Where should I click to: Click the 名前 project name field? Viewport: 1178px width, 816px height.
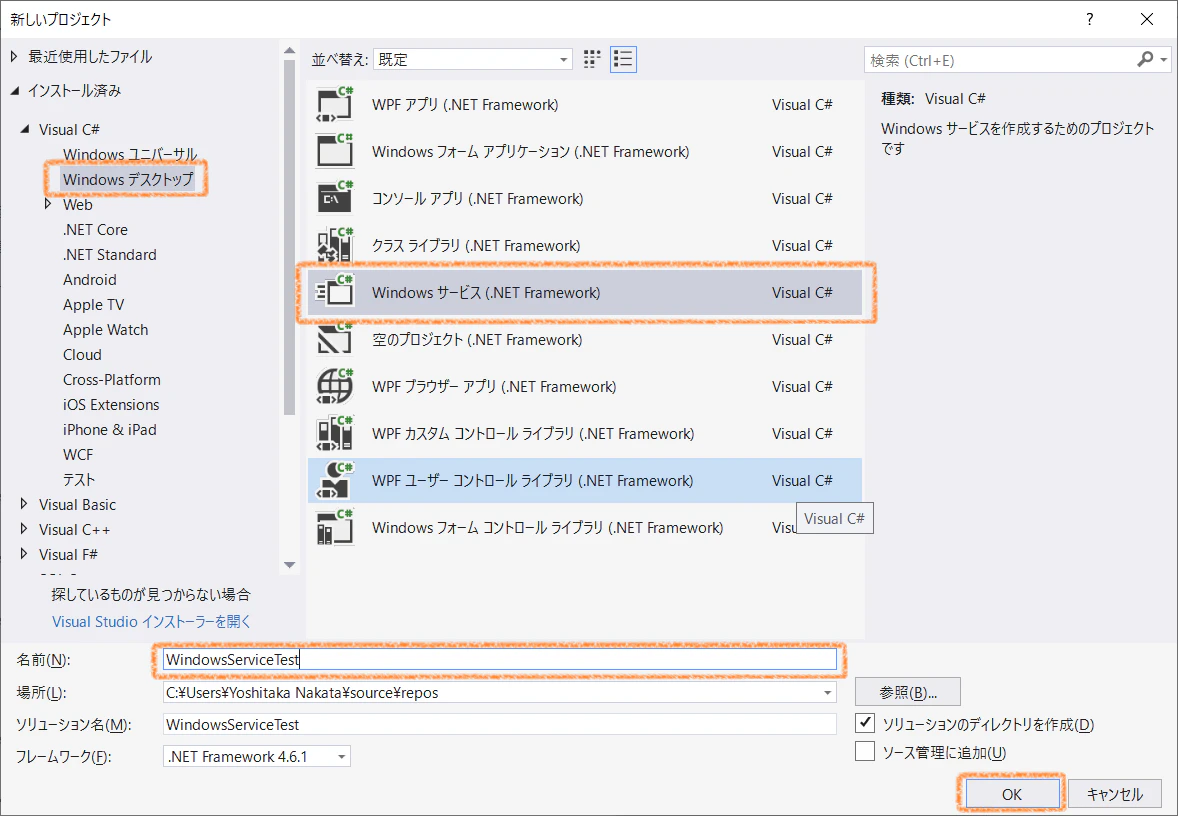click(500, 660)
